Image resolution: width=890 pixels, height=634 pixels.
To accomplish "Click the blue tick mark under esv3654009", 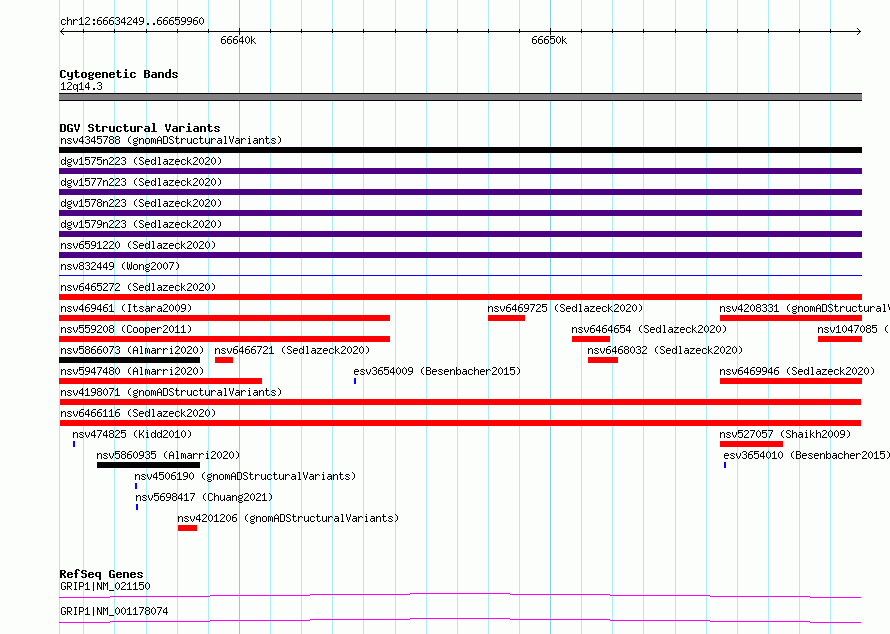I will [355, 381].
